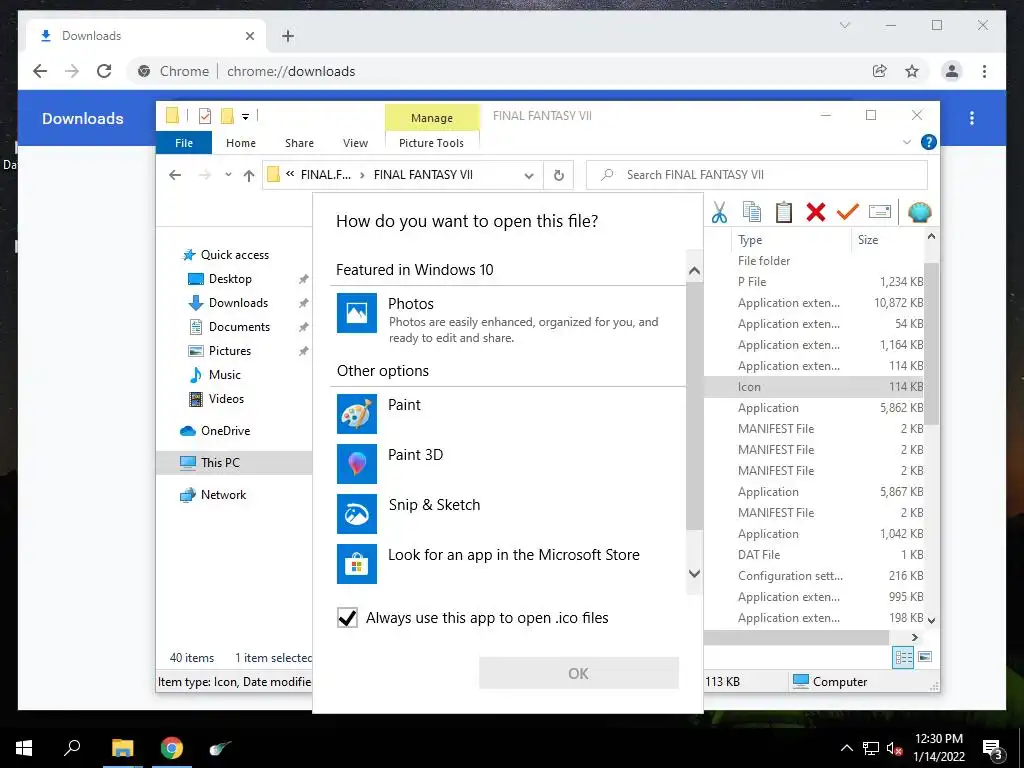This screenshot has width=1024, height=768.
Task: Show hidden system tray icons
Action: click(x=846, y=748)
